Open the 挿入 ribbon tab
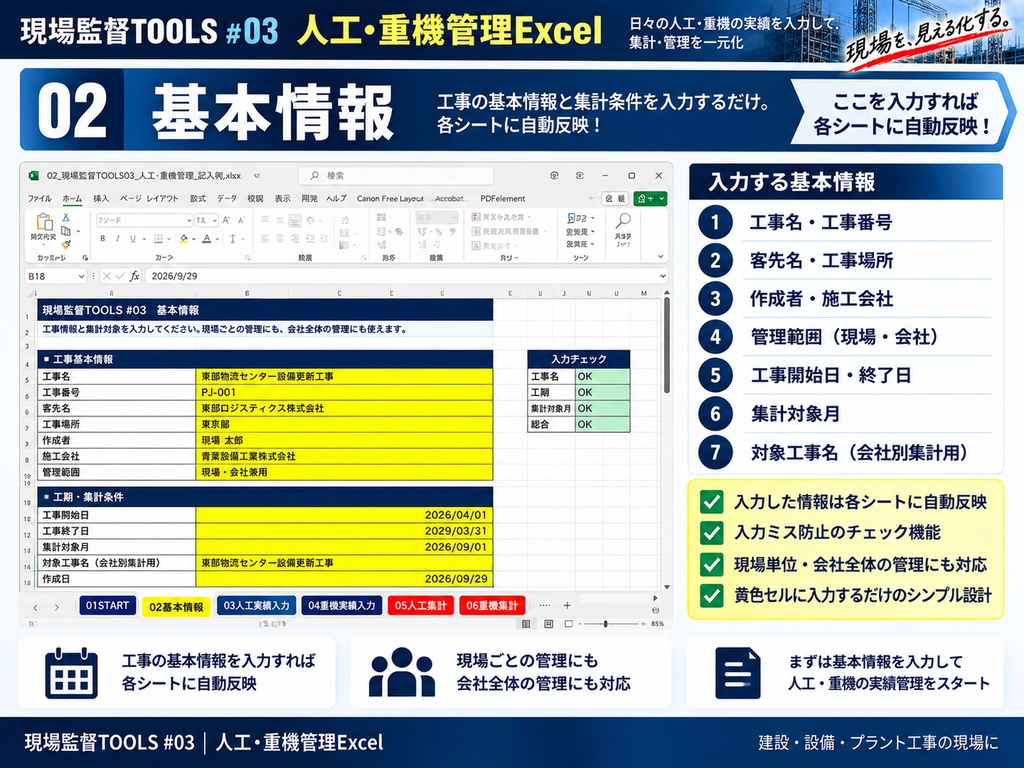Image resolution: width=1024 pixels, height=768 pixels. tap(101, 199)
